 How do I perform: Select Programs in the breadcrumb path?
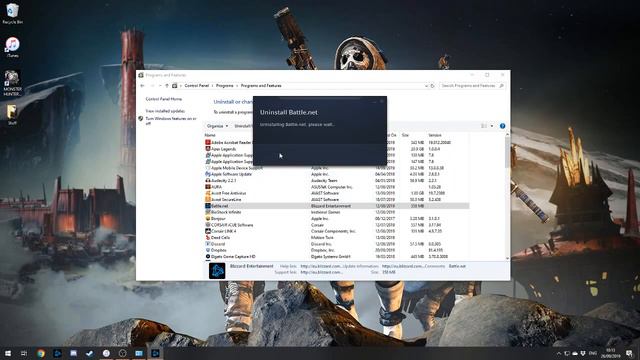[x=224, y=86]
